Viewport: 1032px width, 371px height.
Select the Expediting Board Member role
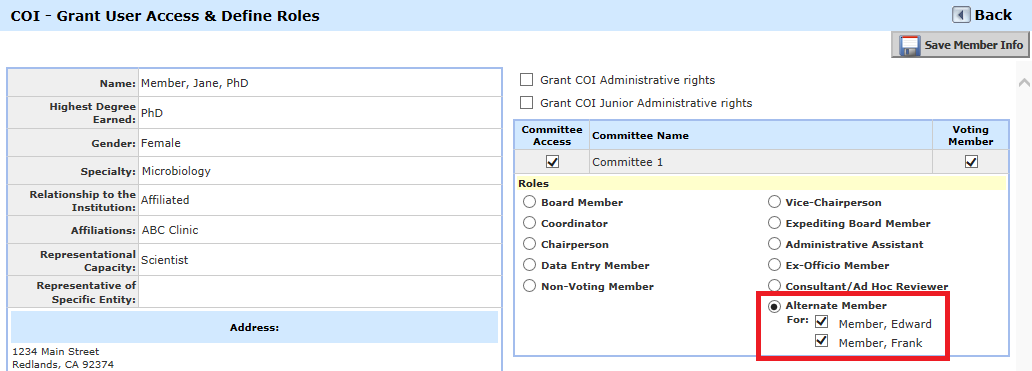pos(774,223)
